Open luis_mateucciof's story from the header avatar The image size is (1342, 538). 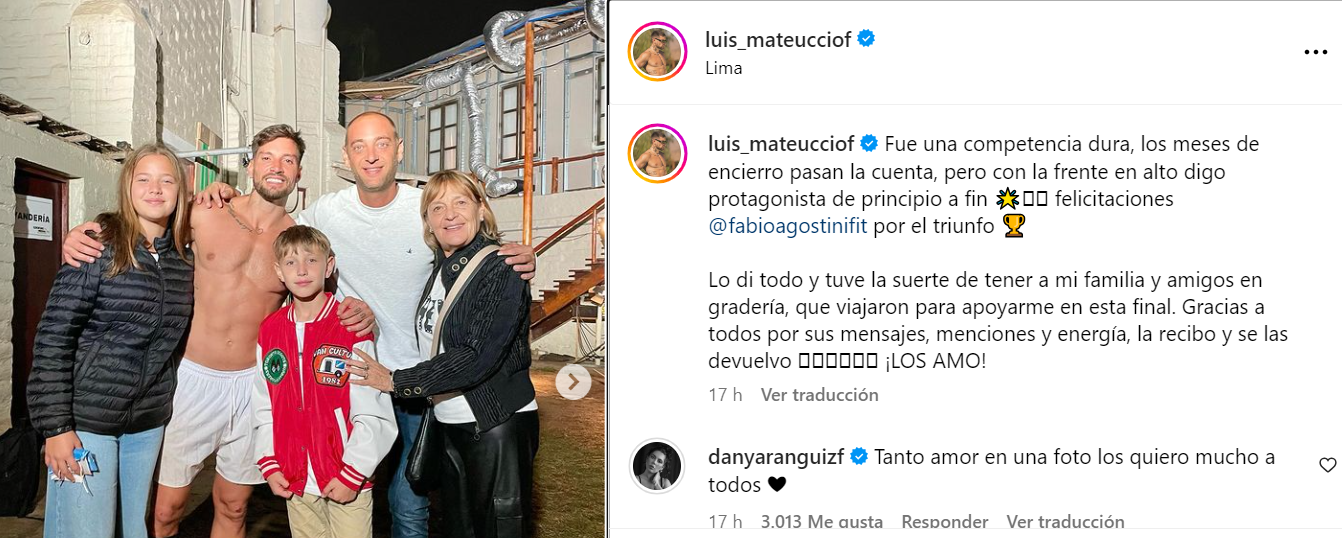point(657,51)
